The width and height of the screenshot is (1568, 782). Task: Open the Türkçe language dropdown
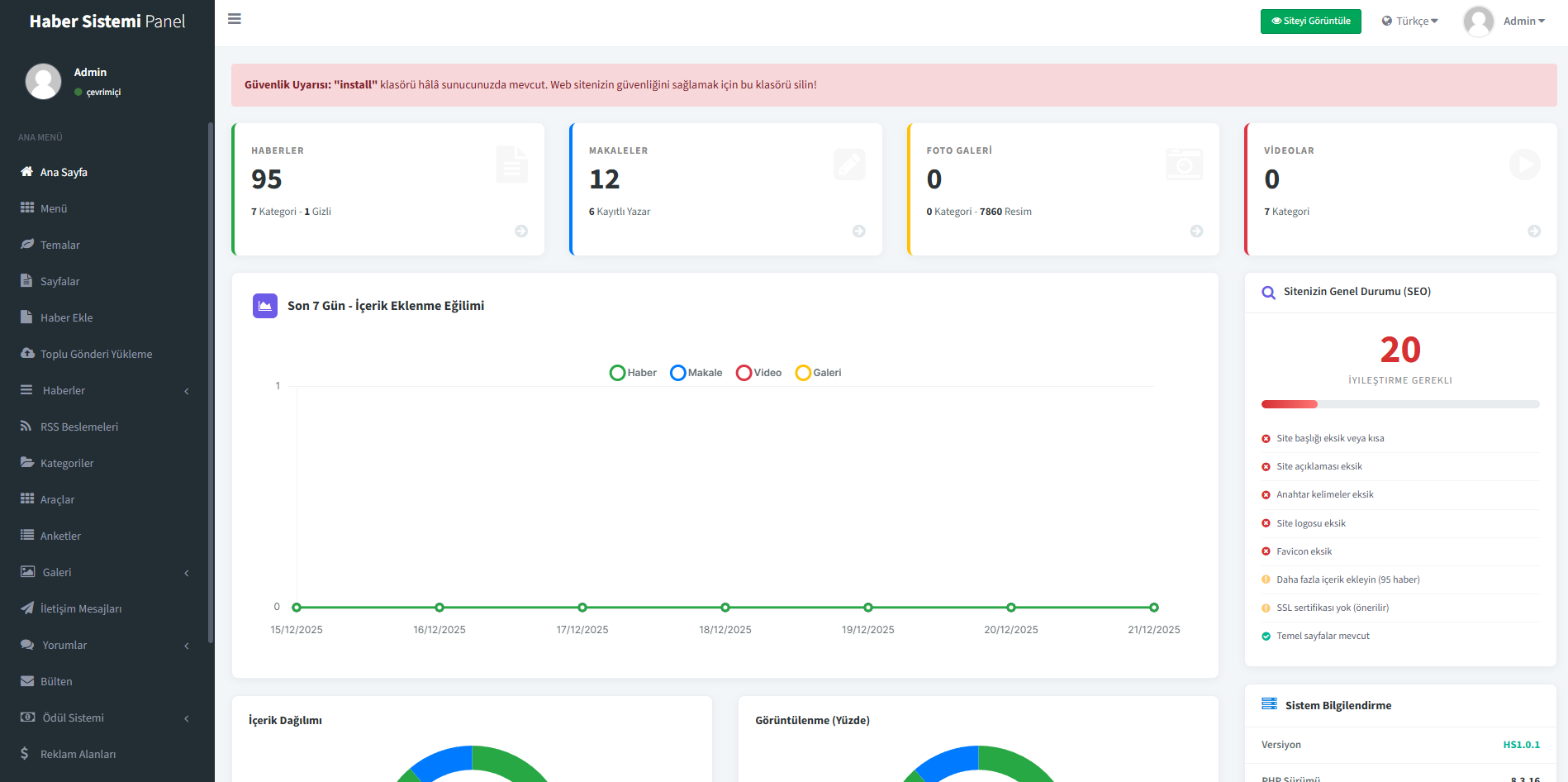tap(1410, 21)
